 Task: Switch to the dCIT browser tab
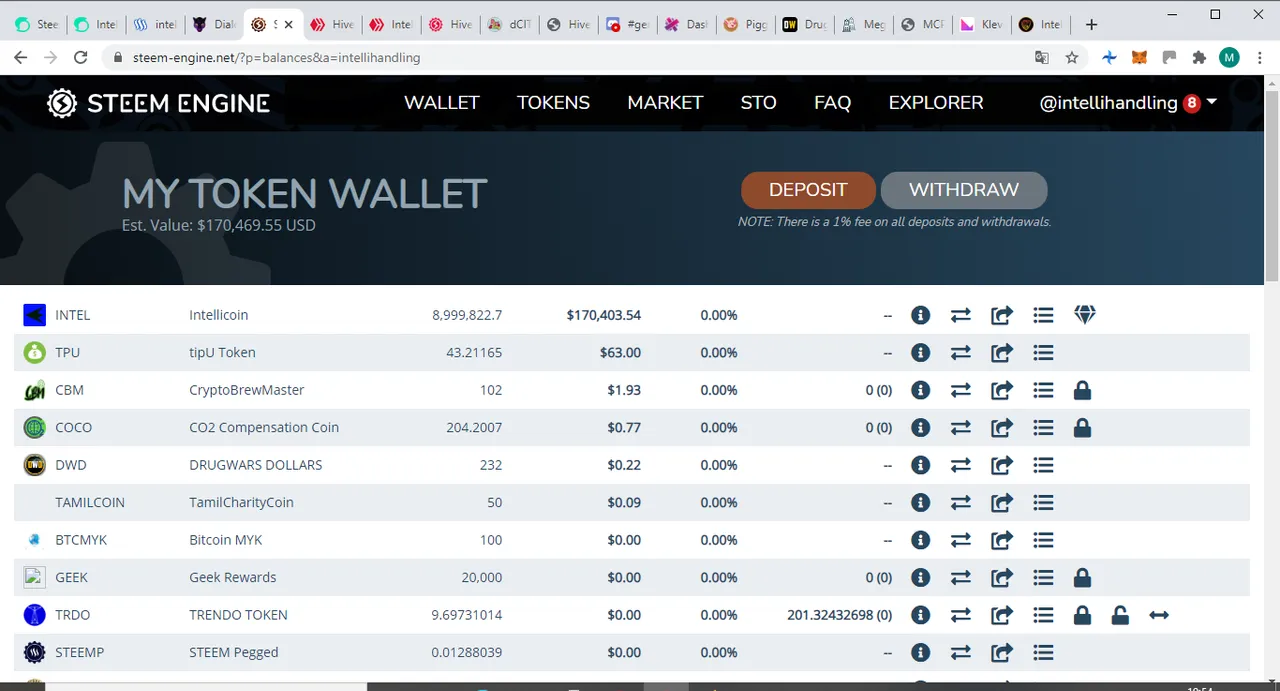509,24
